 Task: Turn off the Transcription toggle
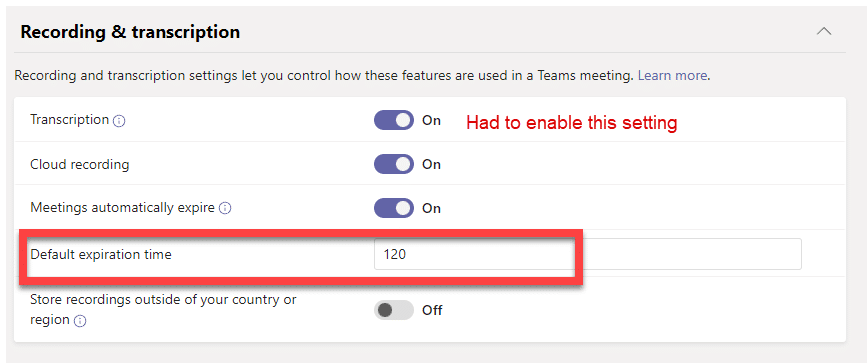(394, 120)
